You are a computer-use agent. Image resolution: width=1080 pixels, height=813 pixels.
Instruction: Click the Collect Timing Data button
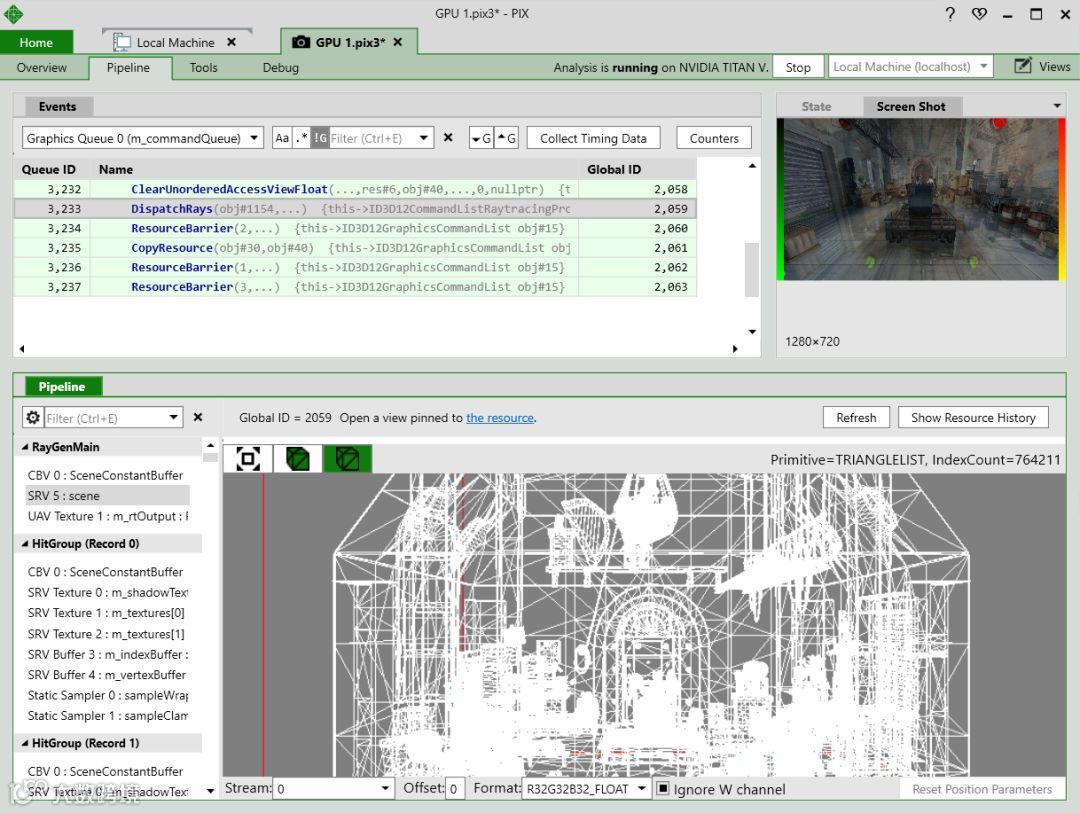coord(593,138)
